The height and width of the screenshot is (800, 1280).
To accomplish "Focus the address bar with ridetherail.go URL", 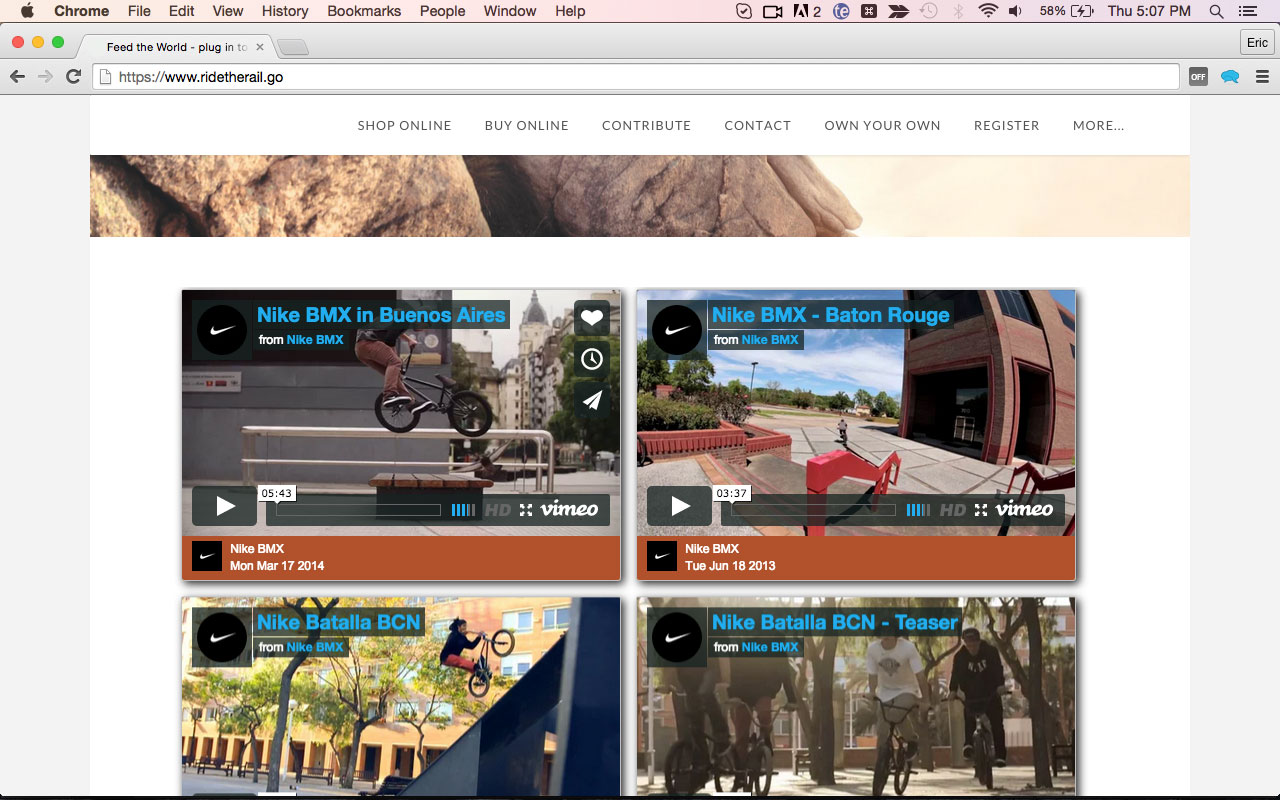I will pyautogui.click(x=636, y=77).
